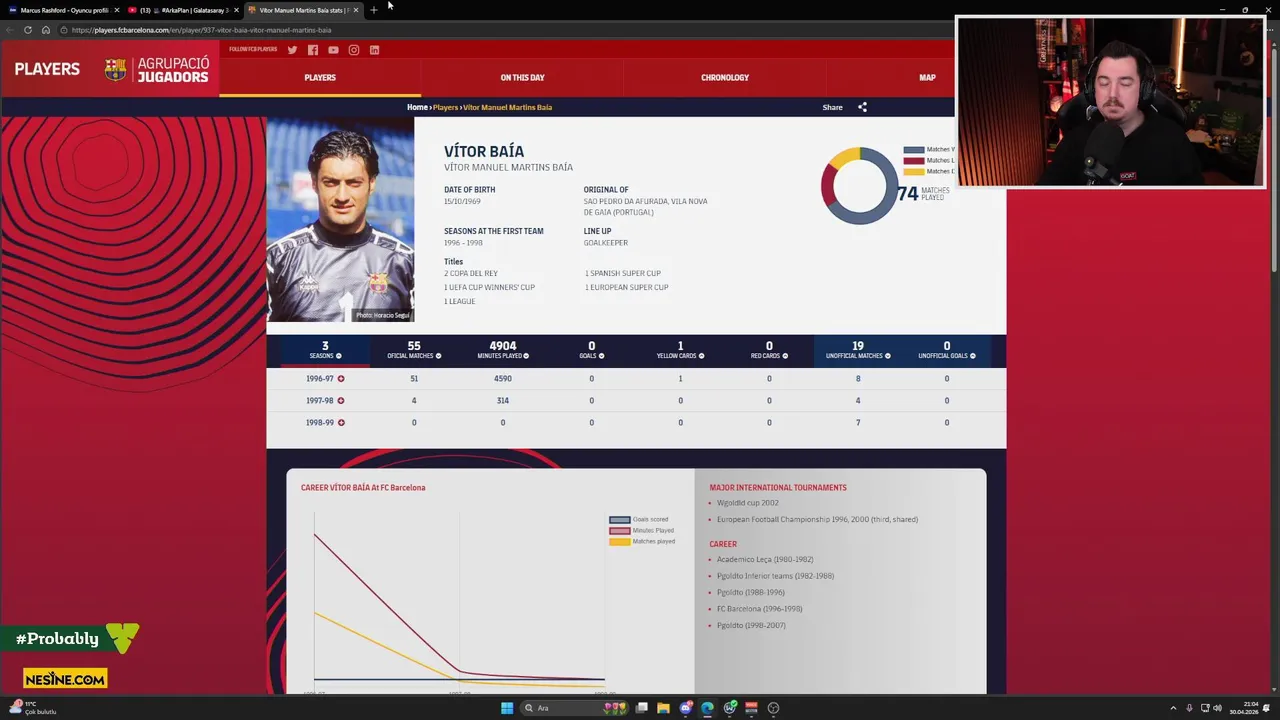Switch to Marcus Rashford browser tab
Viewport: 1280px width, 720px height.
tap(63, 10)
